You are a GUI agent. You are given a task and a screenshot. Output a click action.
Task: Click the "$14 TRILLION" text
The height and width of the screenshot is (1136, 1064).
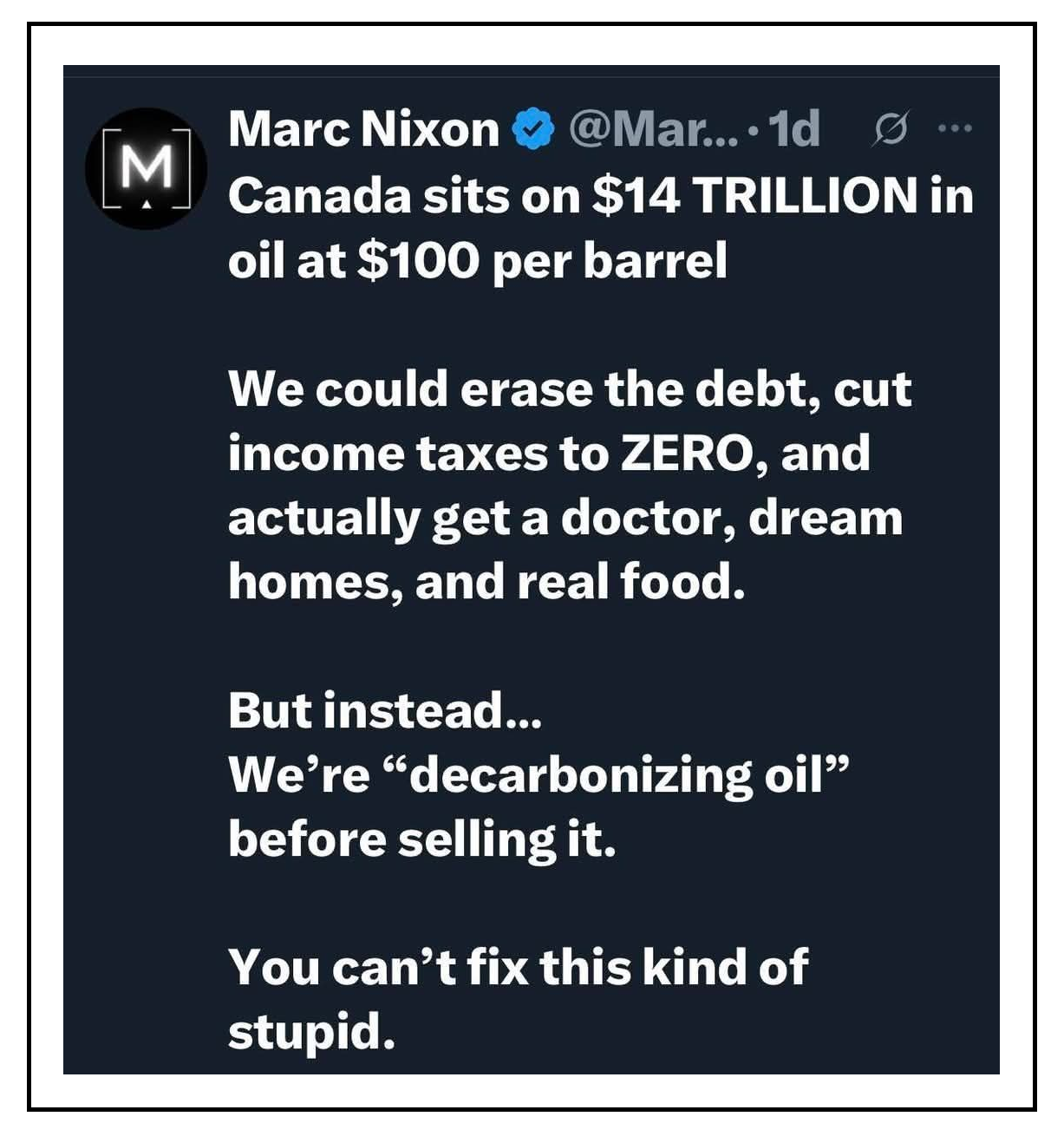[754, 196]
